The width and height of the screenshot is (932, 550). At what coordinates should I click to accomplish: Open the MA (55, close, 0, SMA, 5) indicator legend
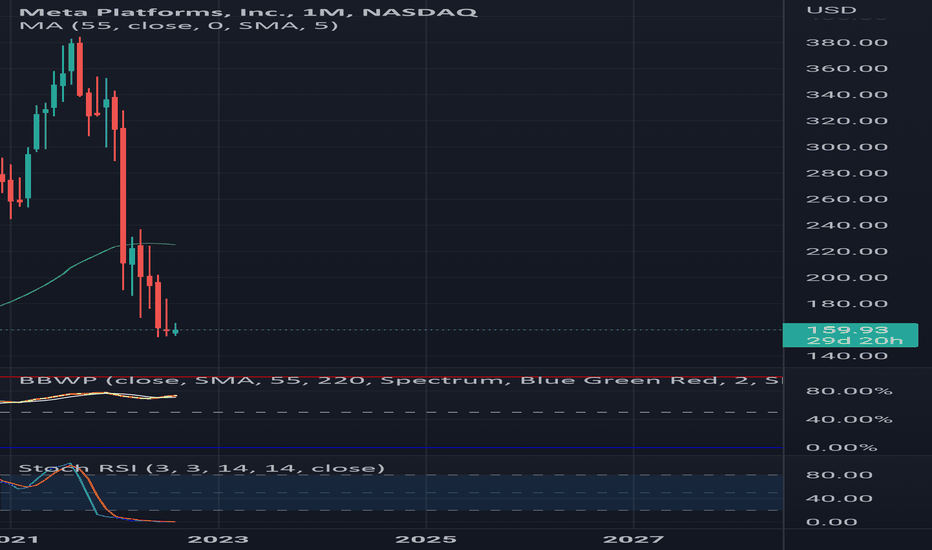(x=178, y=26)
